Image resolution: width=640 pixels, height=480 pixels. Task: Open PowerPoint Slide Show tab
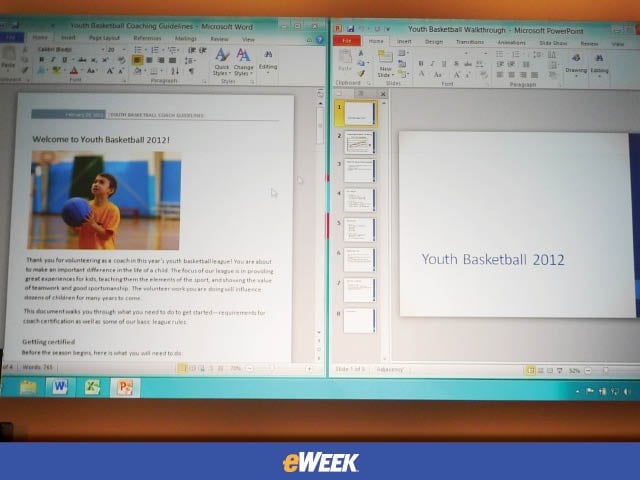[x=553, y=43]
